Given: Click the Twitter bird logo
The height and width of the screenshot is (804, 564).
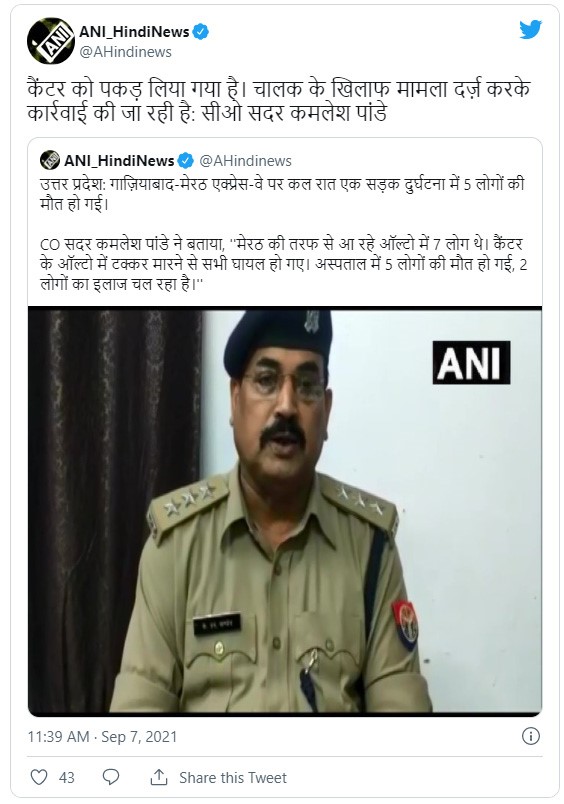Looking at the screenshot, I should (x=530, y=30).
